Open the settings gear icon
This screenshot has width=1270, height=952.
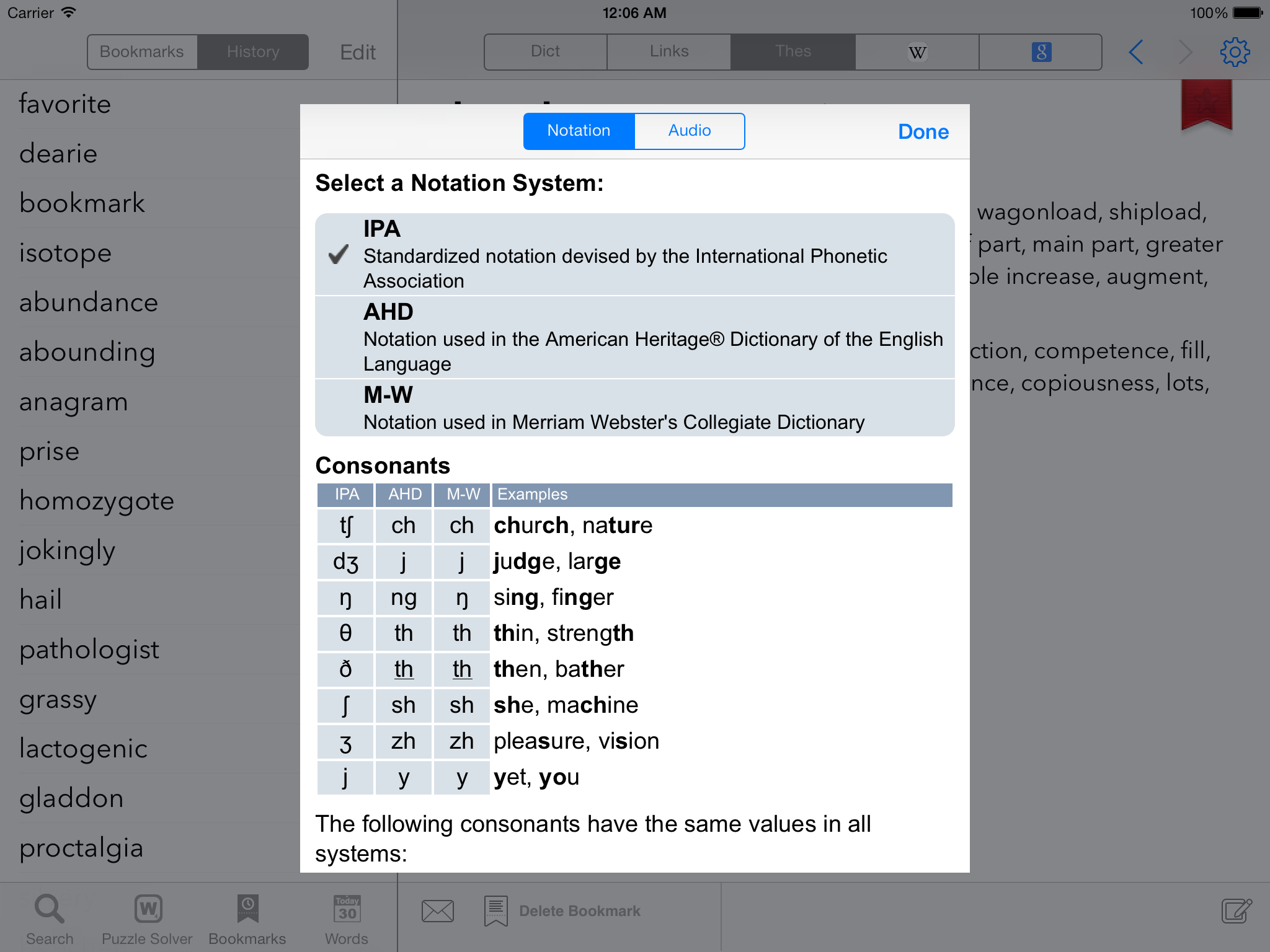(x=1235, y=52)
